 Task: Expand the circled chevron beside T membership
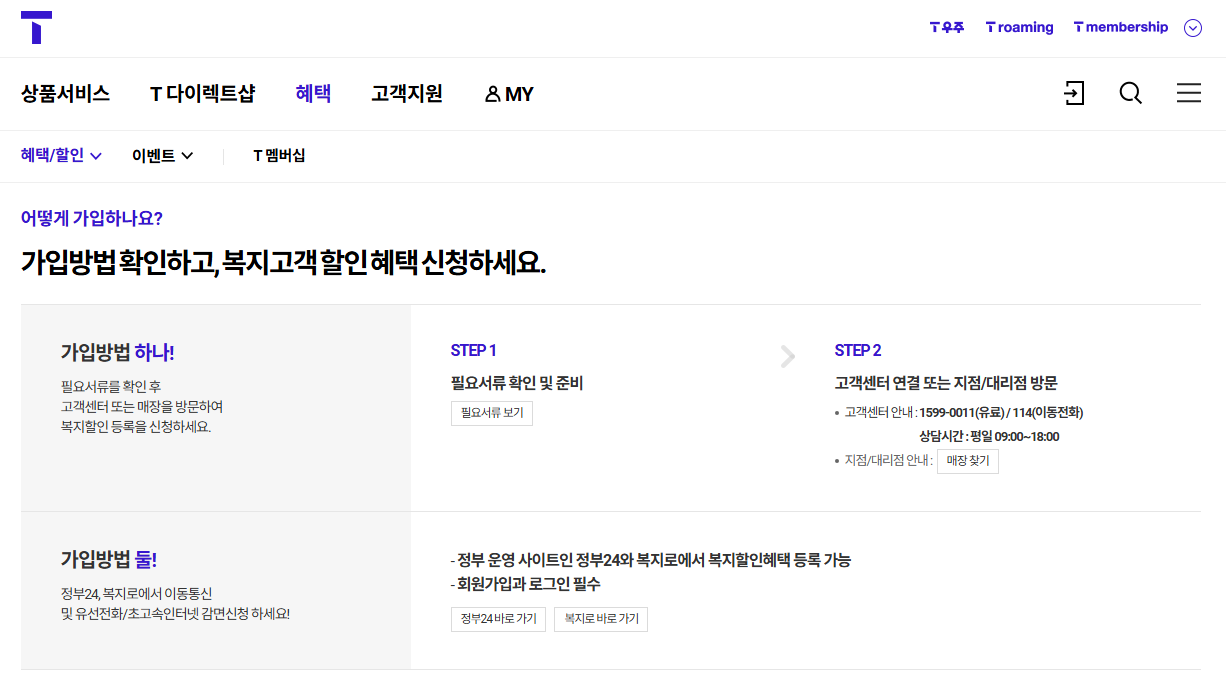(1193, 28)
